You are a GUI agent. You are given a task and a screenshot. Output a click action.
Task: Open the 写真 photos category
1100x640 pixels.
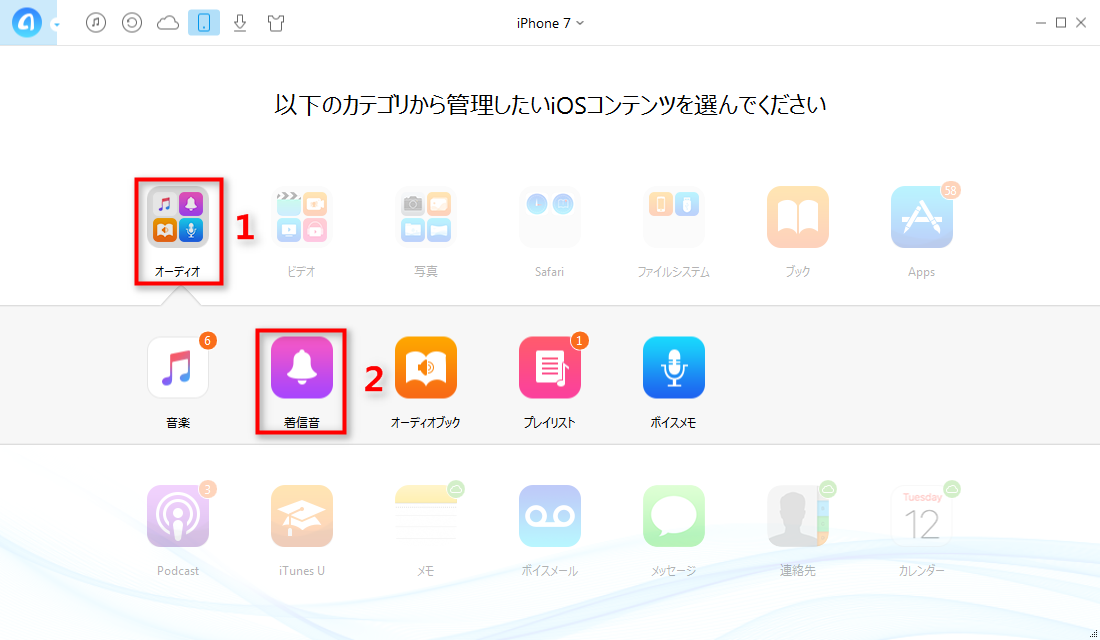click(426, 217)
